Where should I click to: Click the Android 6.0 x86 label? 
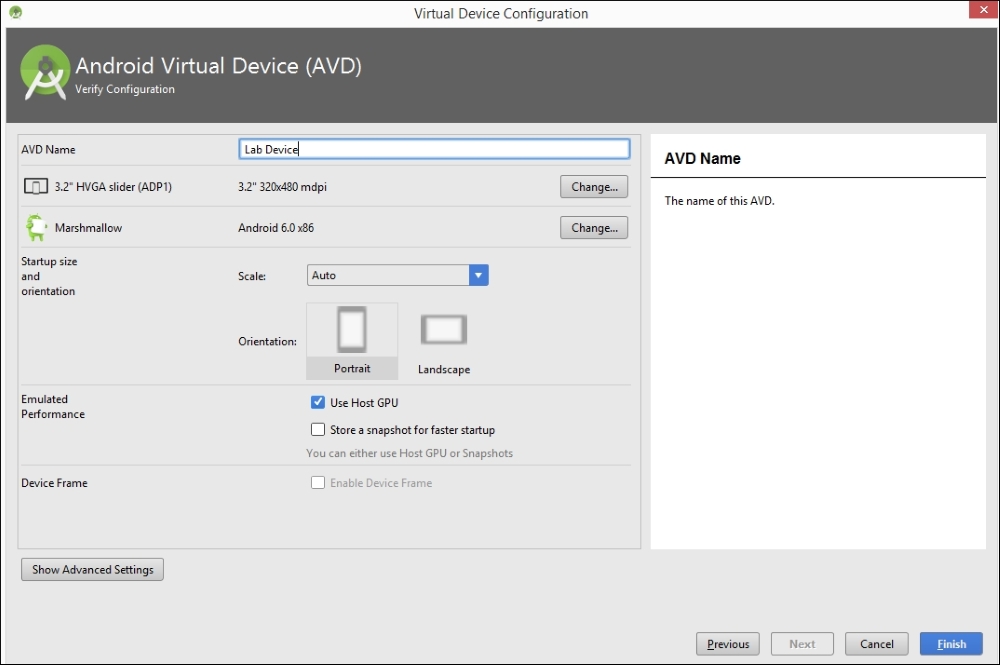point(276,228)
